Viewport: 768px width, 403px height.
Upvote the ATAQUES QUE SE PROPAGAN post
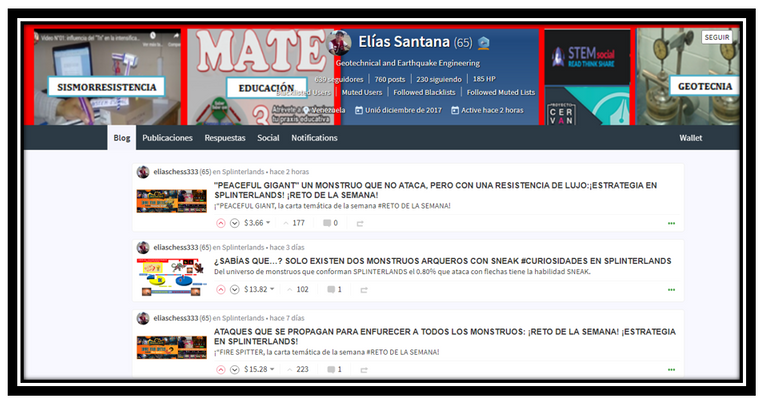(x=221, y=370)
